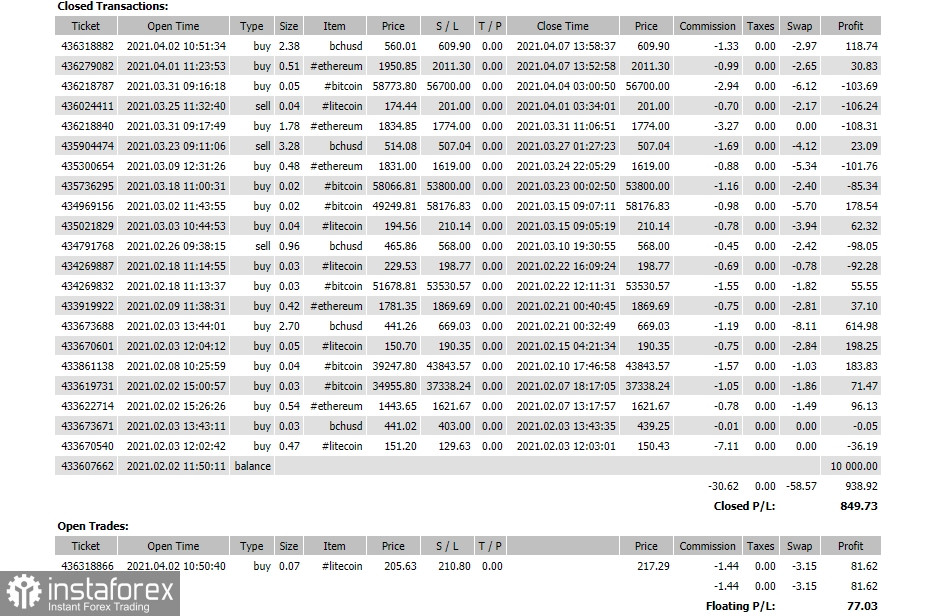Select ticket 435736295 cell
935x616 pixels.
coord(87,186)
